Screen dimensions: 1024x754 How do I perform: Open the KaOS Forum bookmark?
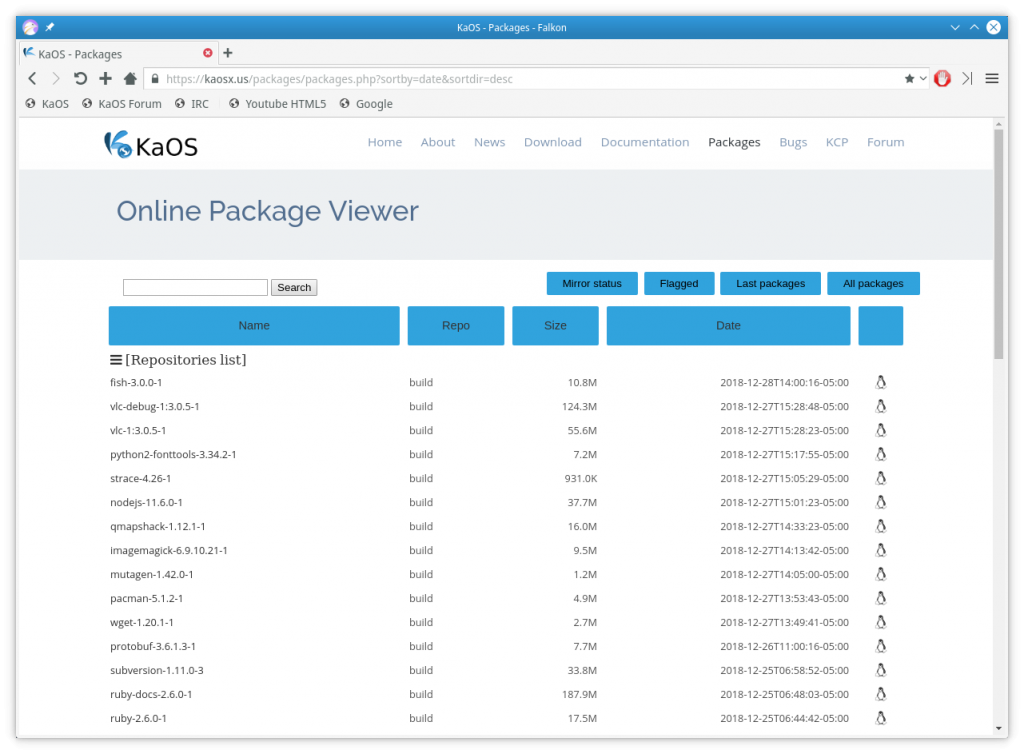click(121, 104)
